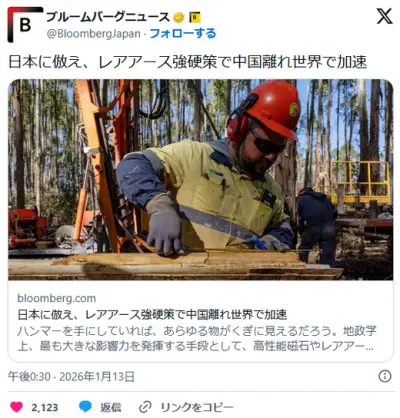Open the post info circle icon
400x418 pixels.
click(x=385, y=376)
